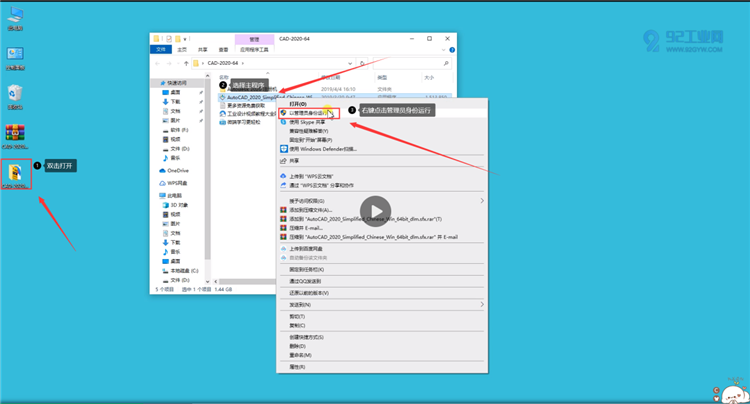Click the Explorer search box
The image size is (750, 404).
[411, 63]
